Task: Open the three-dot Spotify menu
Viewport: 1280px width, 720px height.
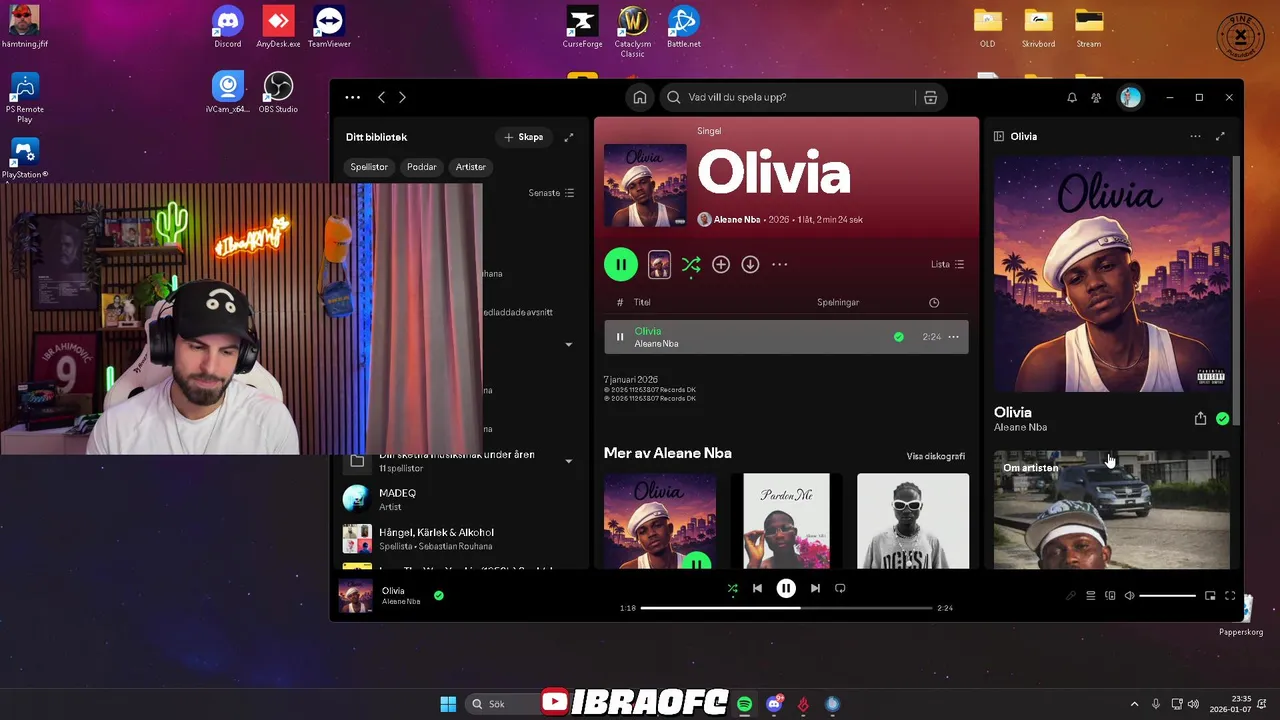Action: pyautogui.click(x=352, y=97)
